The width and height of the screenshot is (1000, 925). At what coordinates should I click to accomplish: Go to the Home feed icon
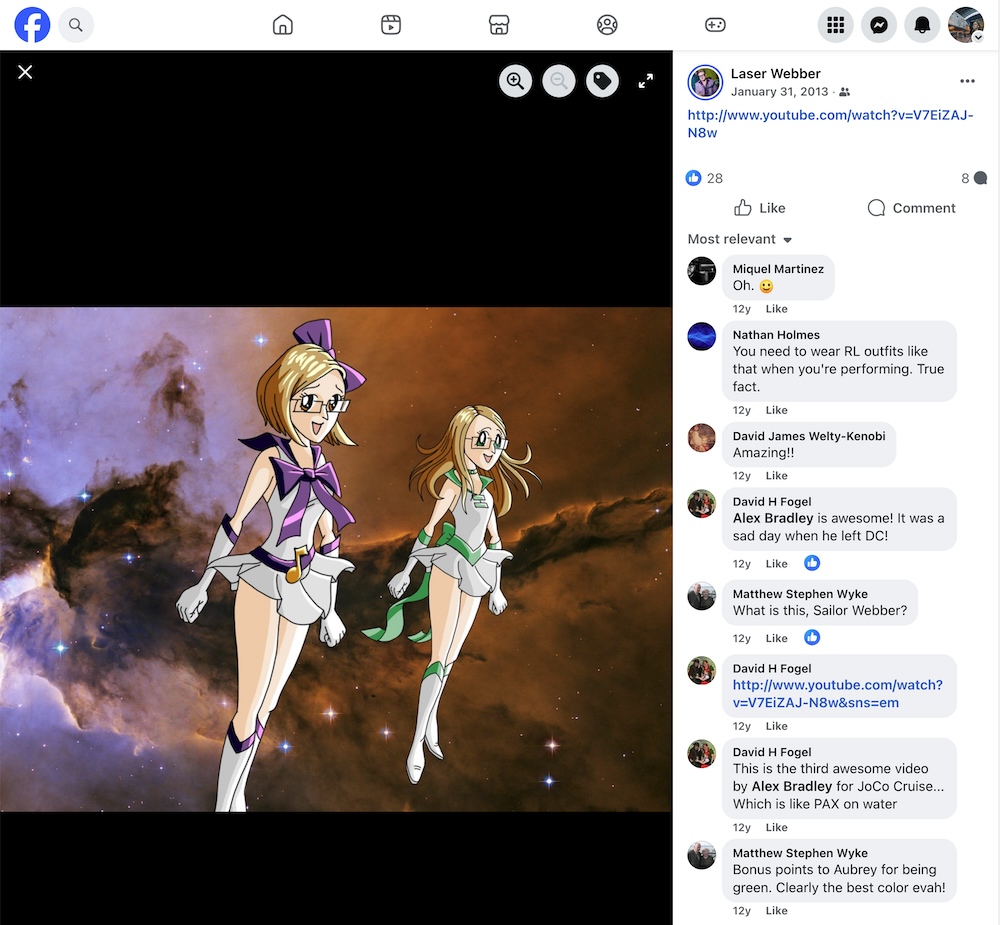[283, 25]
